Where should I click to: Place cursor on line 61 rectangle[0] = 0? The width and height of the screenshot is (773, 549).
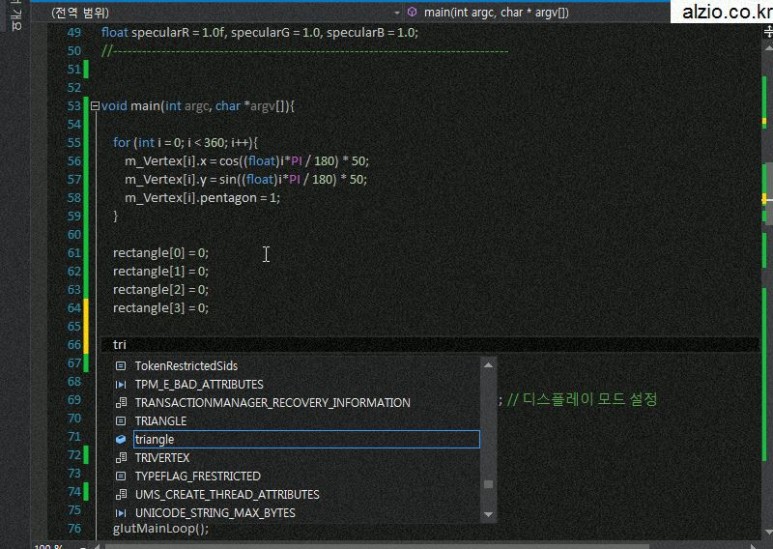[161, 253]
